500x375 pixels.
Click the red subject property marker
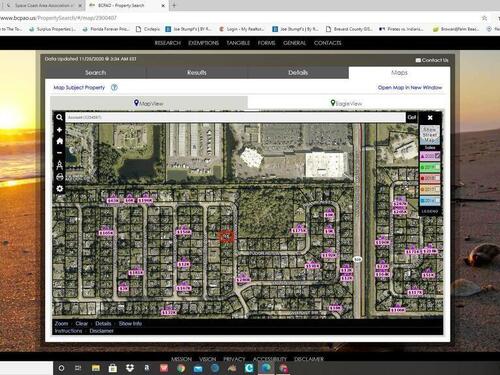[226, 236]
